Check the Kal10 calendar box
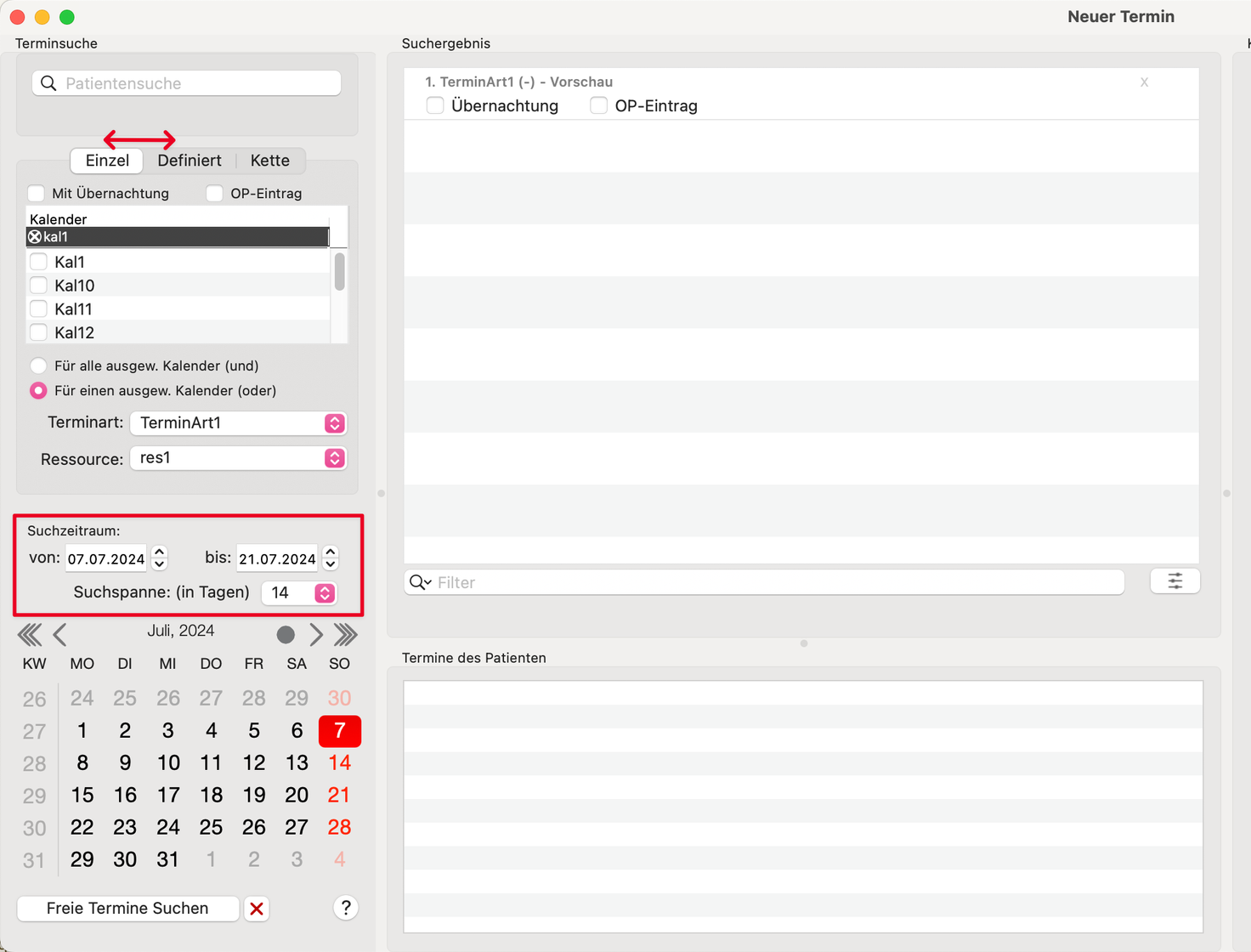This screenshot has width=1251, height=952. [x=38, y=286]
